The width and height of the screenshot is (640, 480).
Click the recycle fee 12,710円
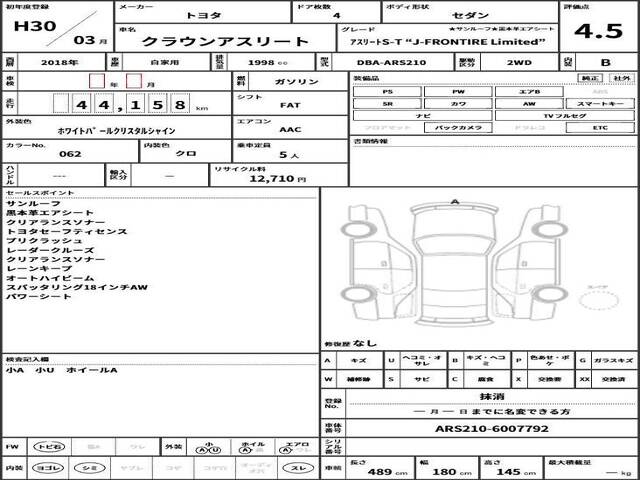click(x=278, y=178)
